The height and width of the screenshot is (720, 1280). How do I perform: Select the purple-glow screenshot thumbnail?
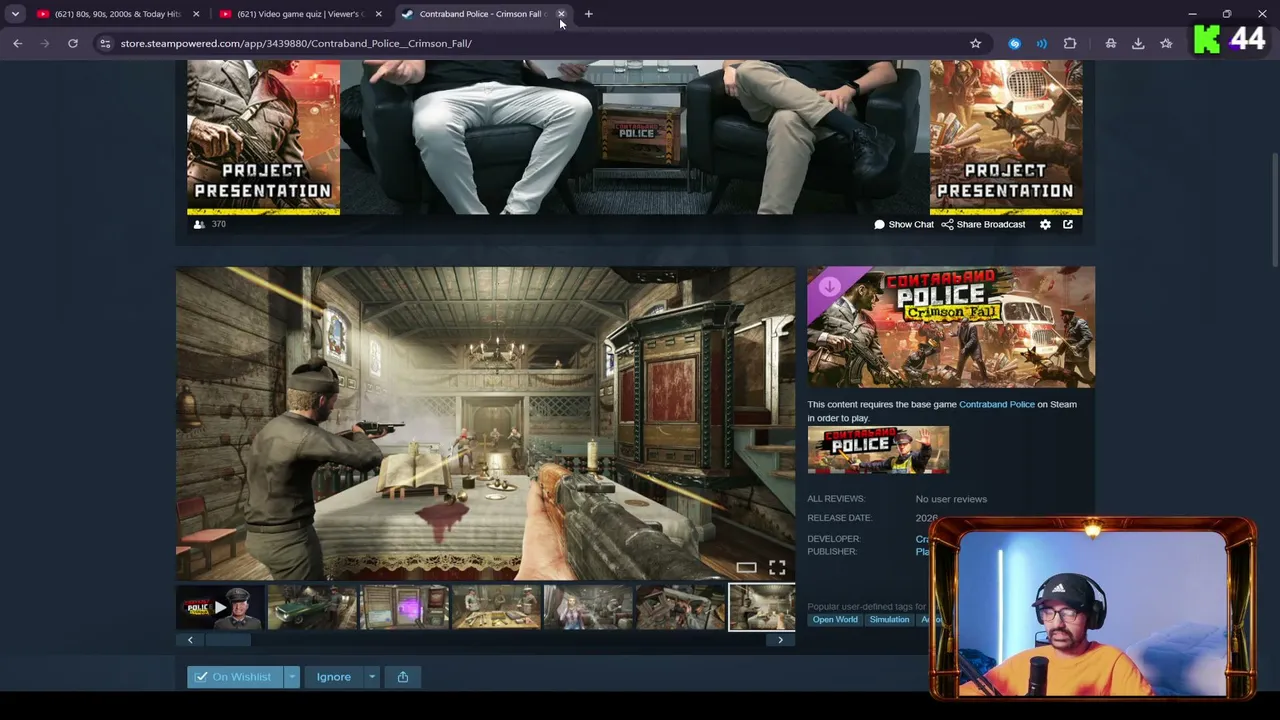pyautogui.click(x=404, y=607)
